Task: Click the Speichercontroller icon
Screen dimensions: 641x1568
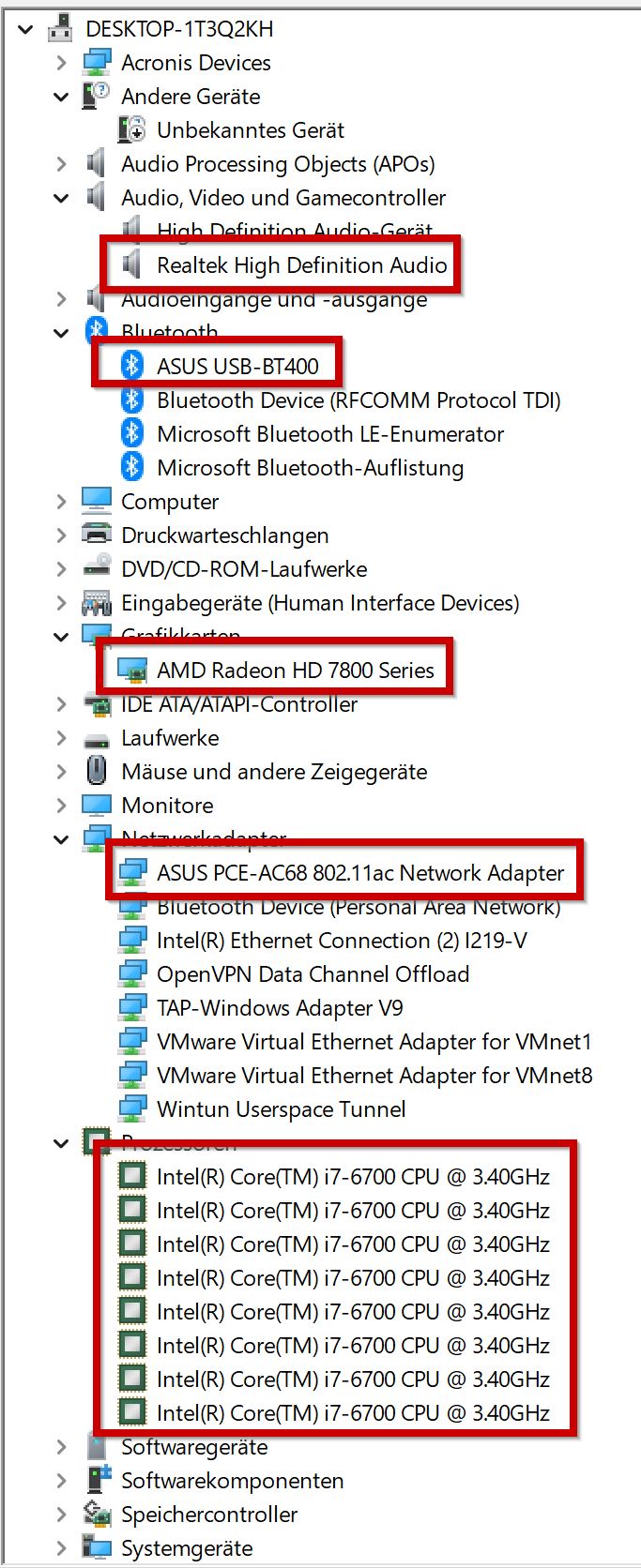Action: coord(97,1515)
